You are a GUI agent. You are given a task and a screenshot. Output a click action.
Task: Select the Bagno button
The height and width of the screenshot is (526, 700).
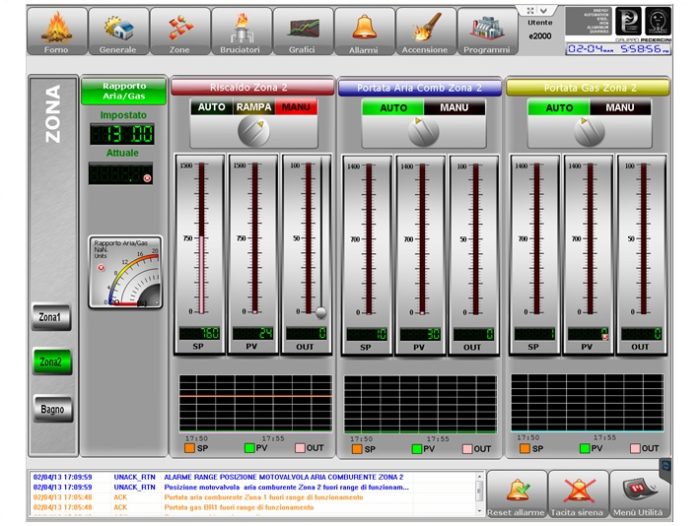click(51, 408)
